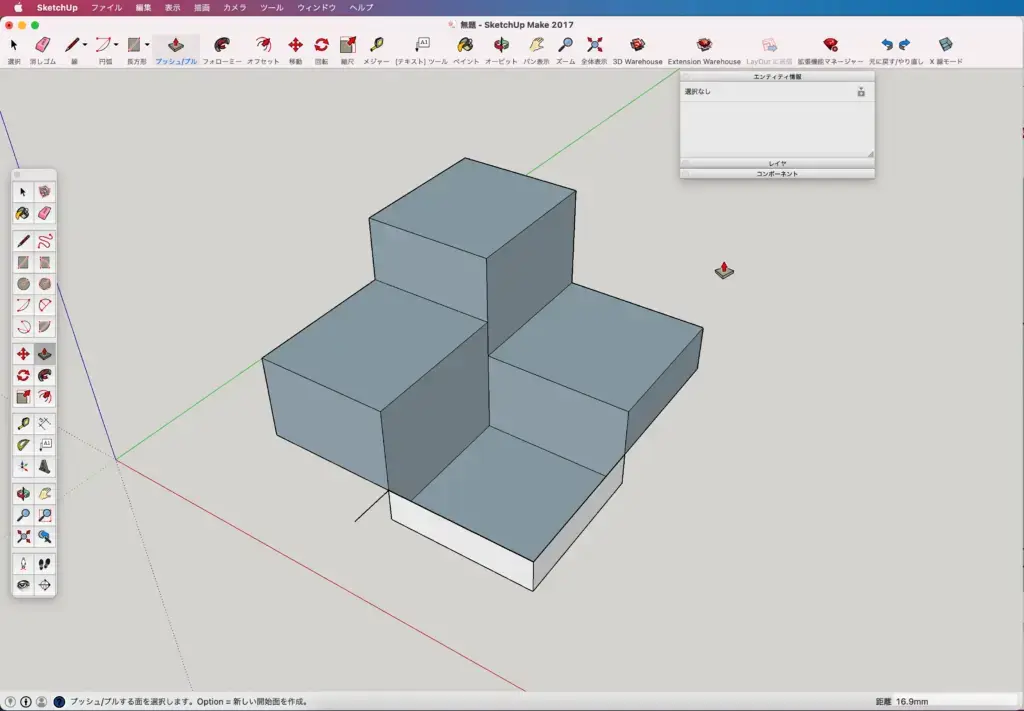Select the 3-Point Arc tool in the palette
This screenshot has width=1024, height=711.
pyautogui.click(x=24, y=326)
